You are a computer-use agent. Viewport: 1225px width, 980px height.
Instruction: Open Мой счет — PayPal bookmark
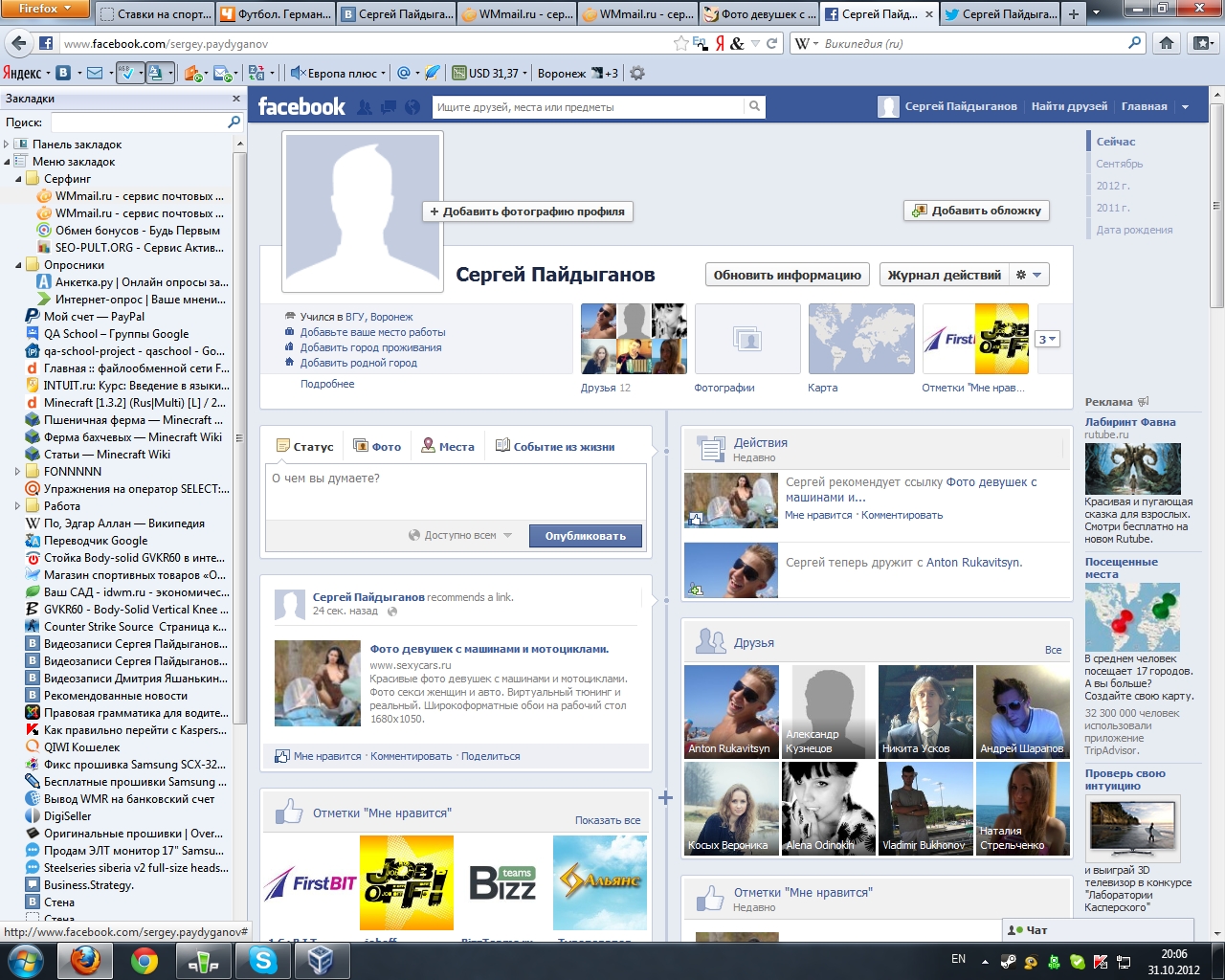[94, 317]
